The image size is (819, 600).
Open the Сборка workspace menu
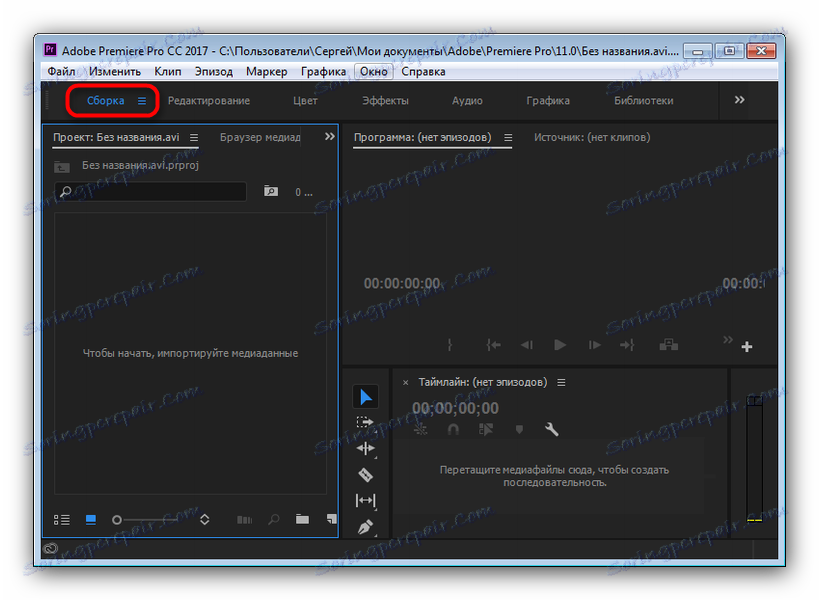pyautogui.click(x=142, y=101)
